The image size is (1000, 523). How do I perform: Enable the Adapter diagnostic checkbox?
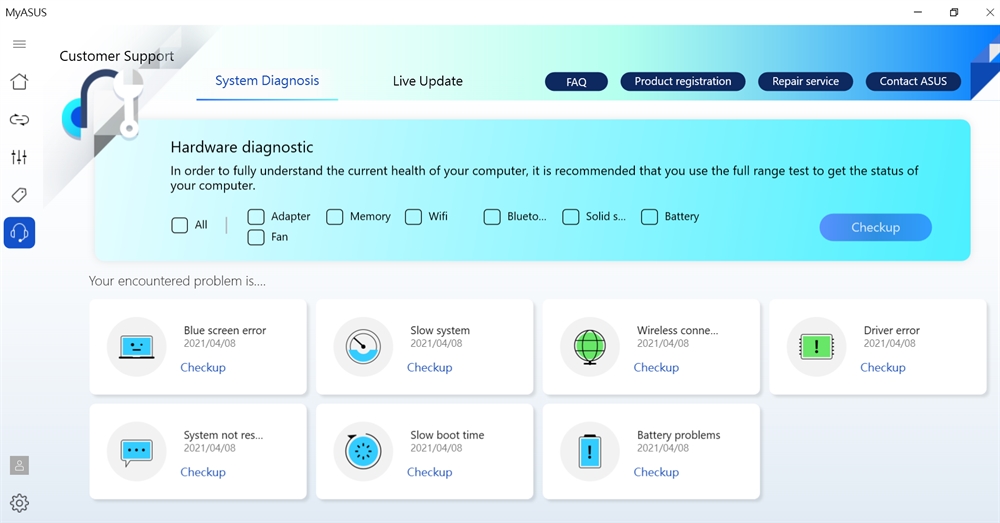point(256,217)
